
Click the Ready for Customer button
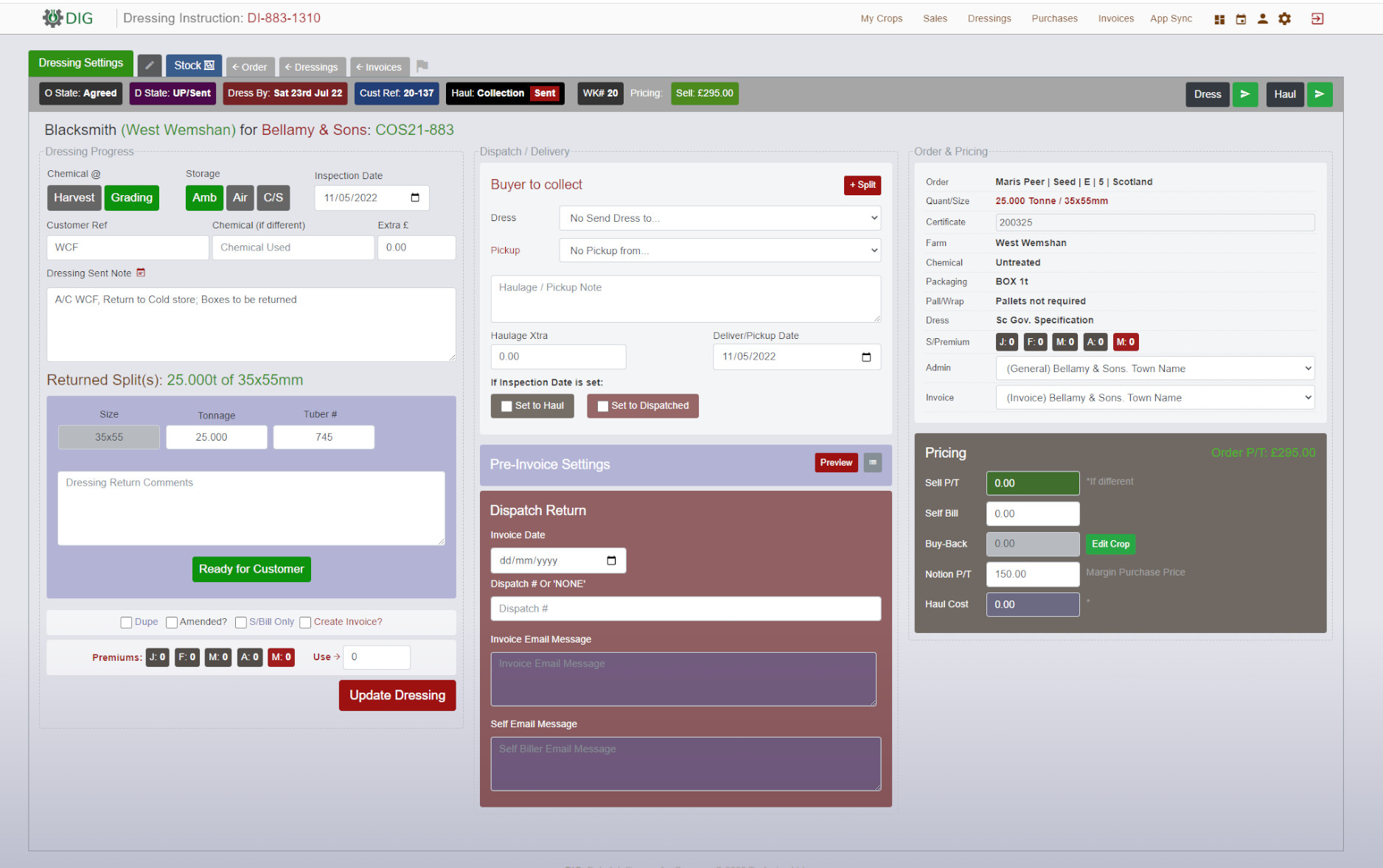(x=251, y=569)
